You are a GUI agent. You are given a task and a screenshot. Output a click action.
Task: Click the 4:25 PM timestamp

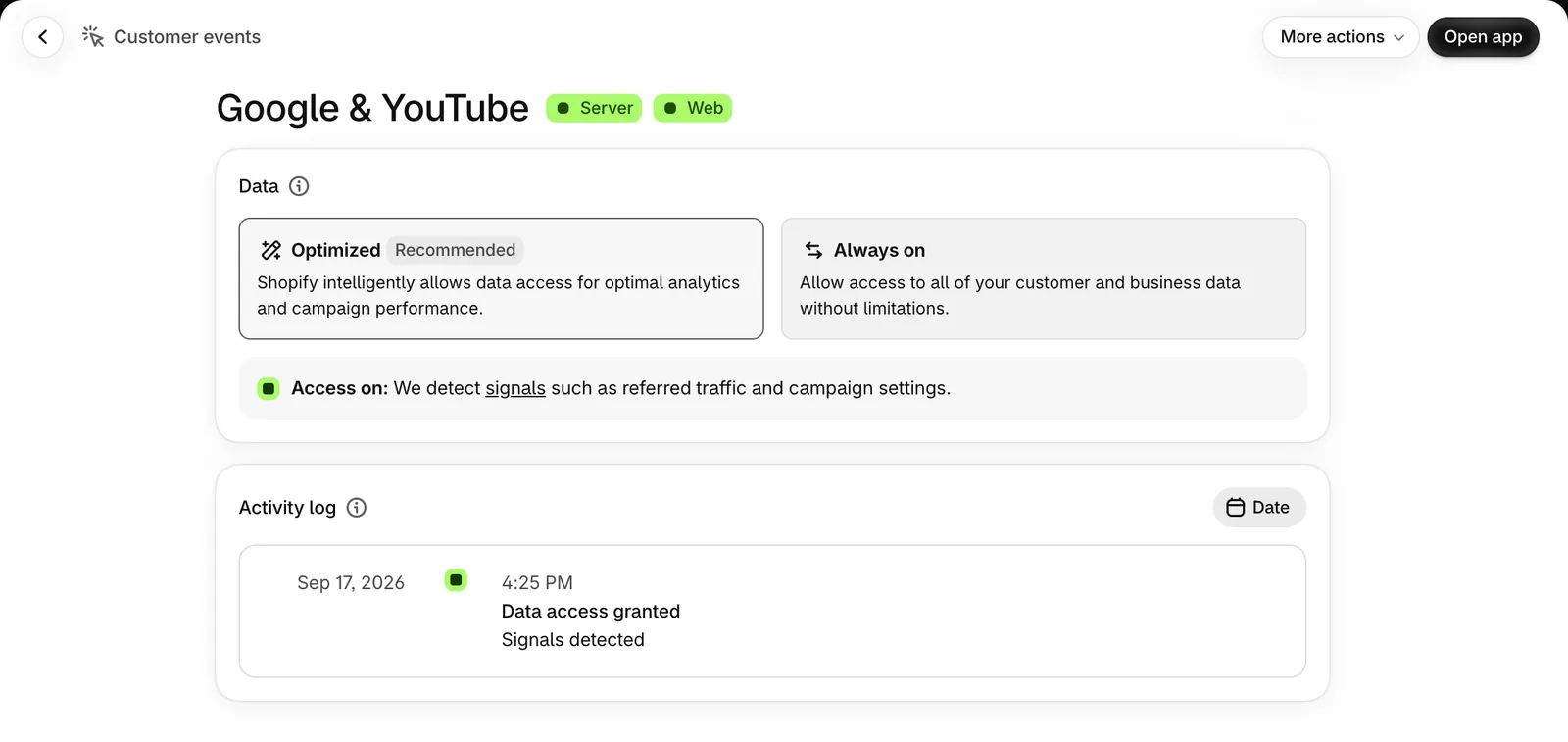(x=537, y=583)
